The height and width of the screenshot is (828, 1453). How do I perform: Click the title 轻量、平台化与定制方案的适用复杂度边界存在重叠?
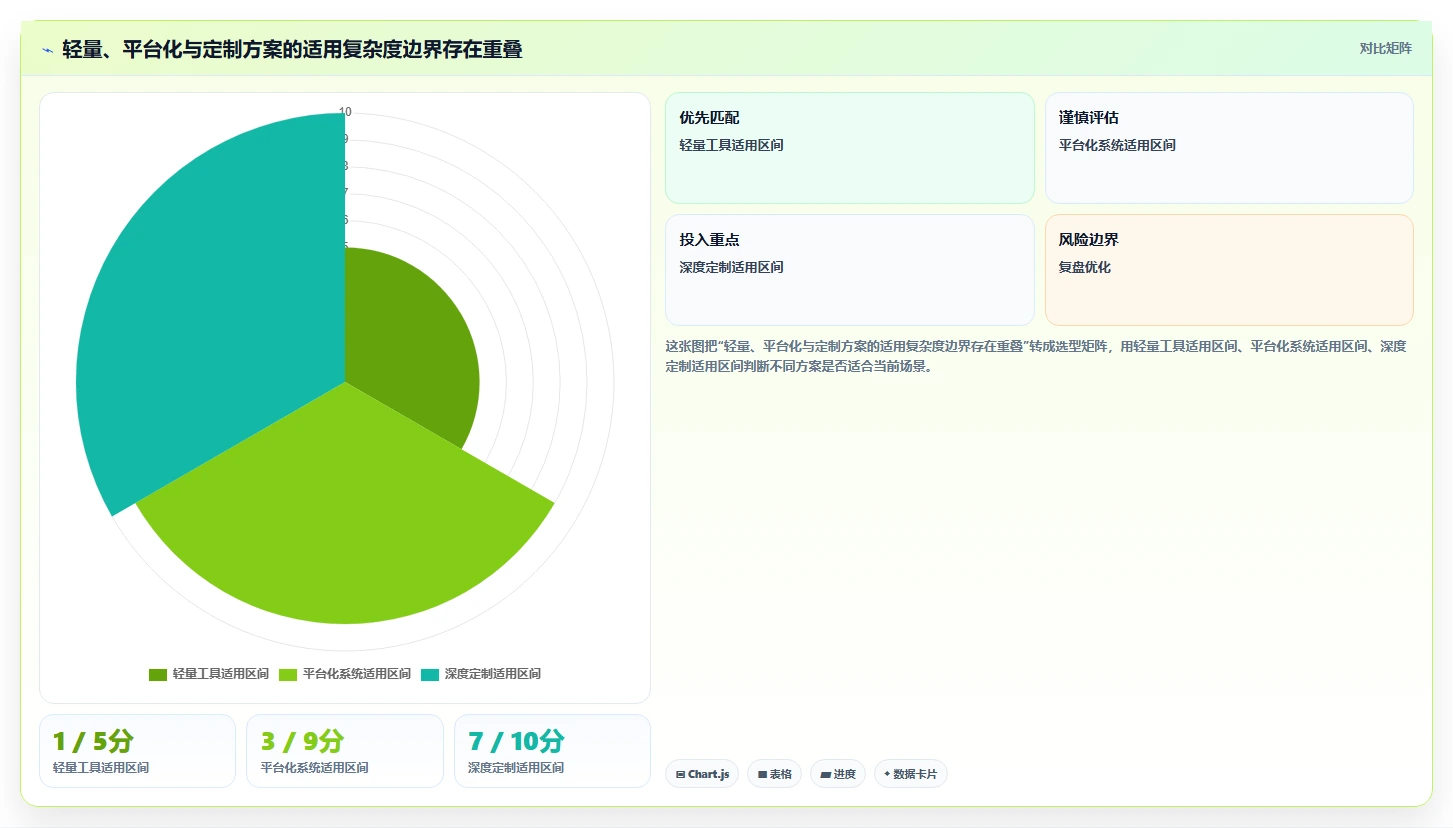292,50
